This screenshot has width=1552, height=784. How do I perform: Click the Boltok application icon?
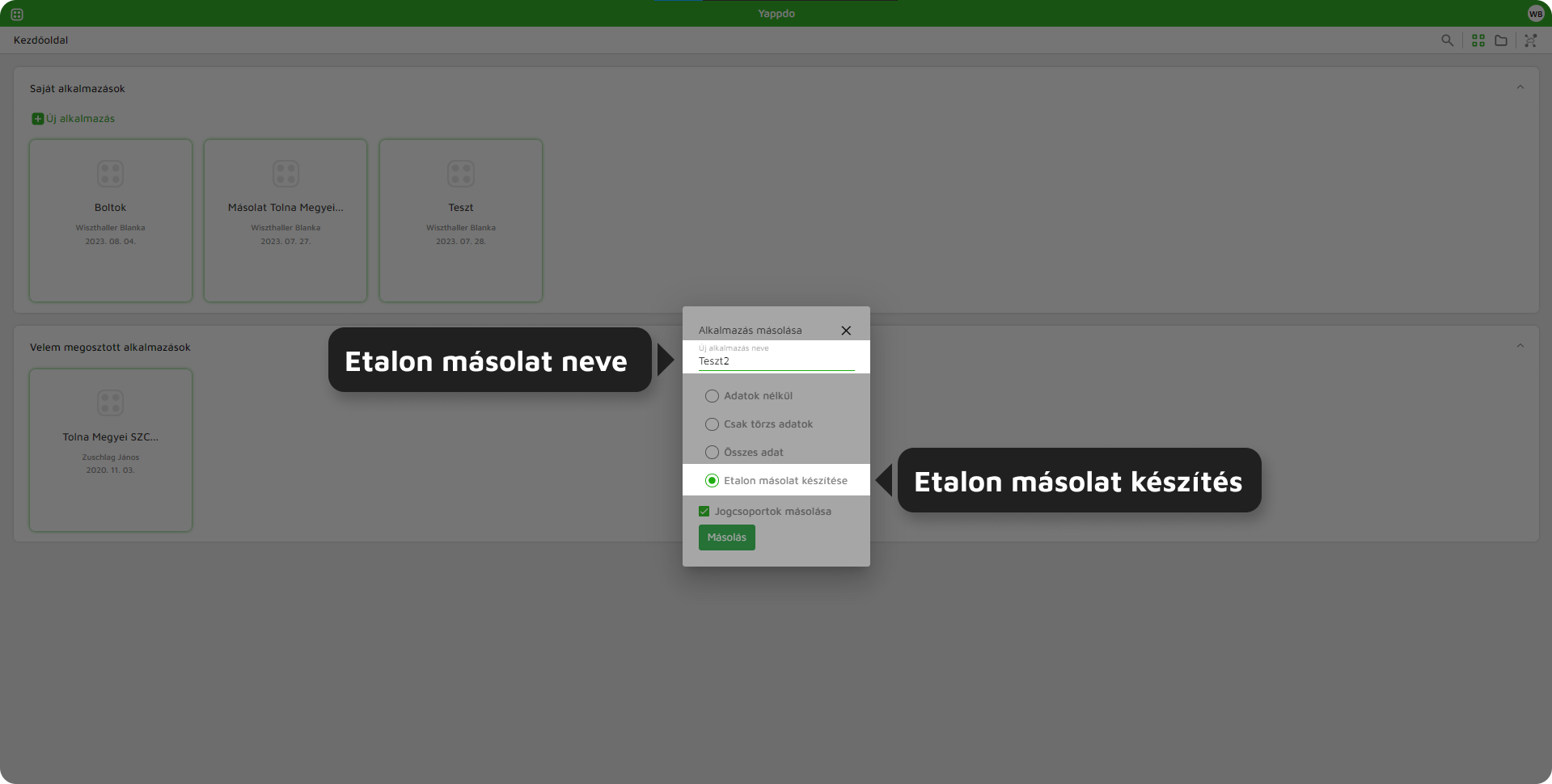coord(111,174)
